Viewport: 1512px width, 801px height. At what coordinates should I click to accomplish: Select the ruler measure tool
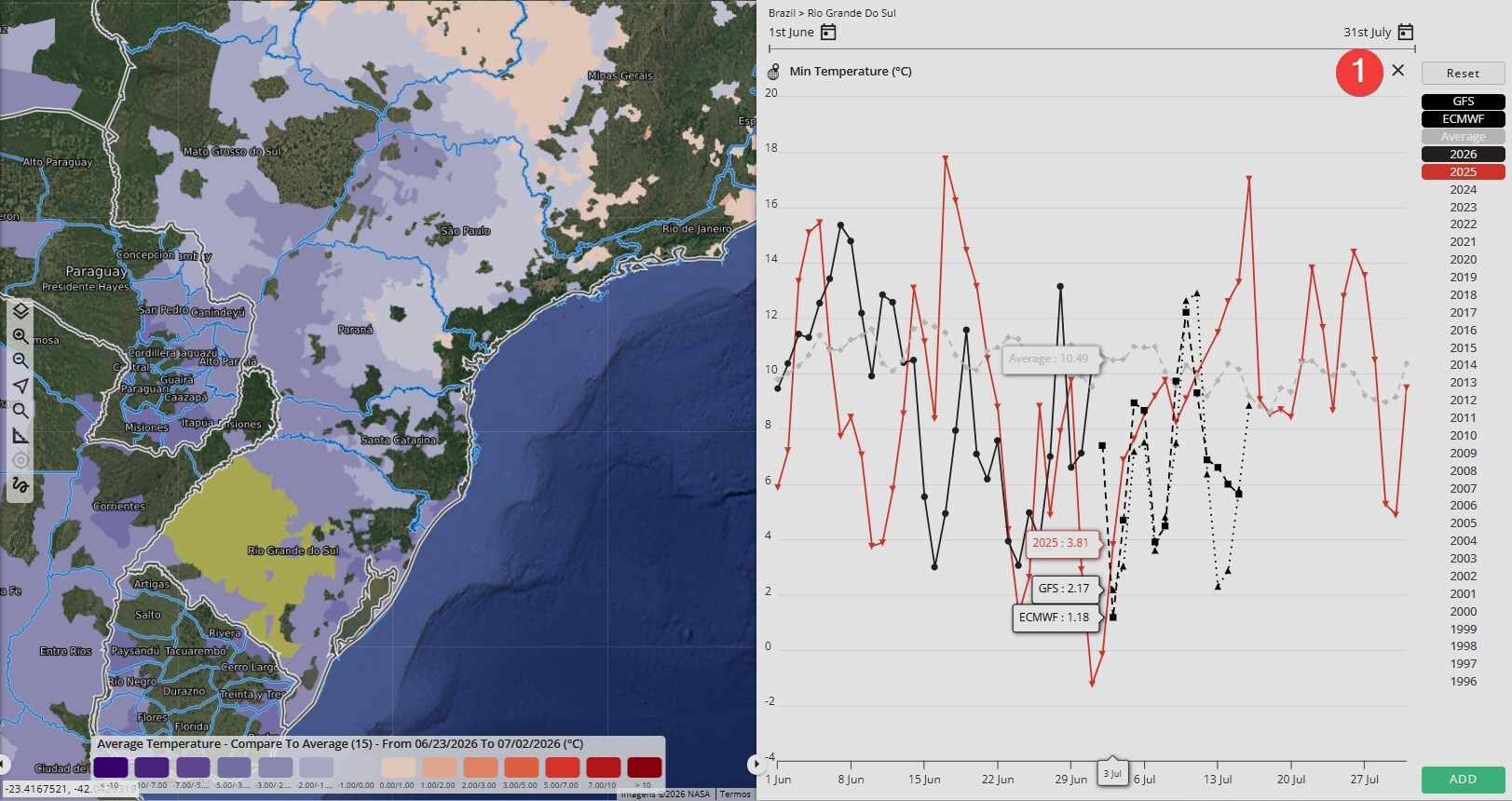click(x=20, y=435)
